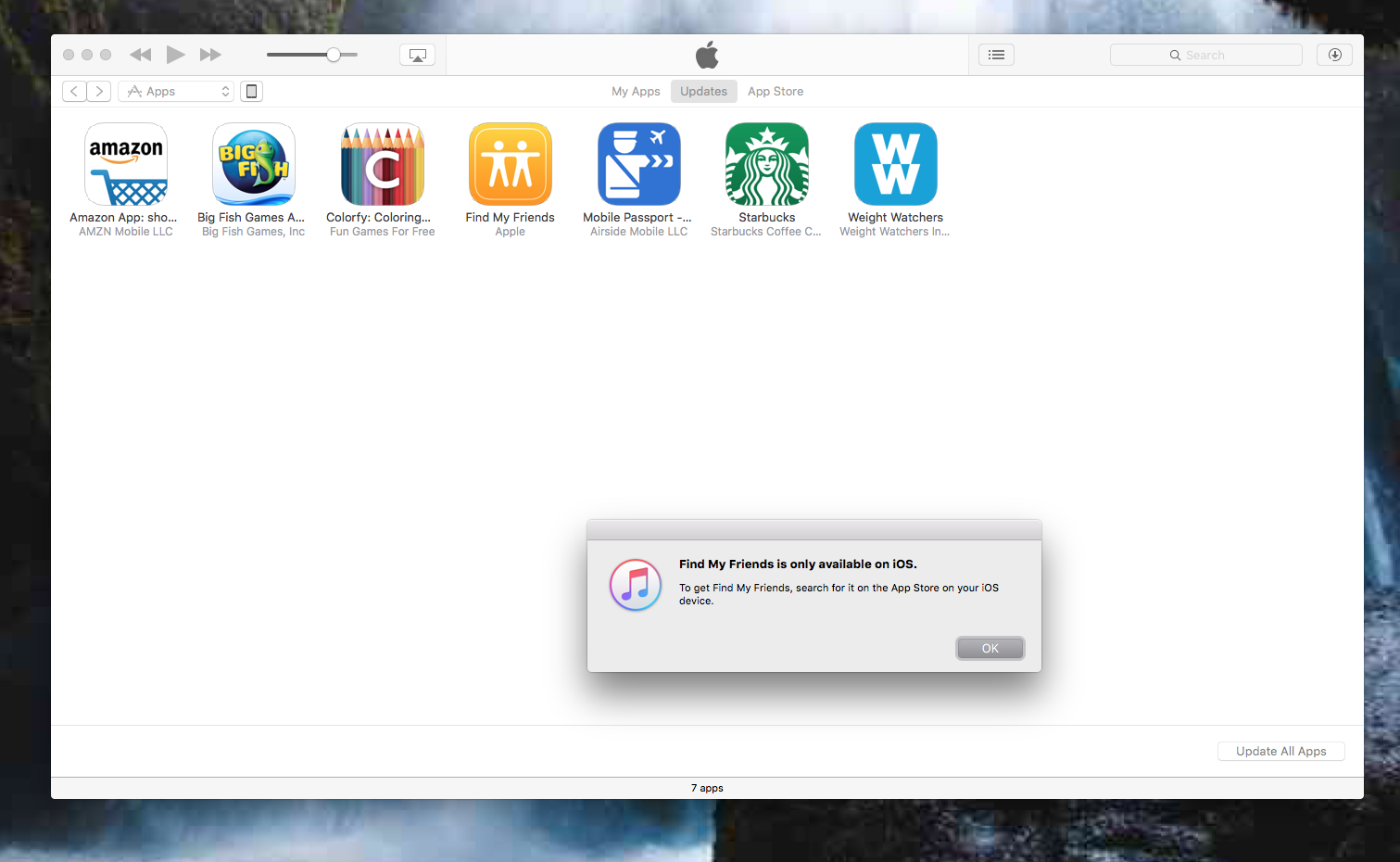Switch to the App Store tab
Image resolution: width=1400 pixels, height=862 pixels.
tap(776, 91)
